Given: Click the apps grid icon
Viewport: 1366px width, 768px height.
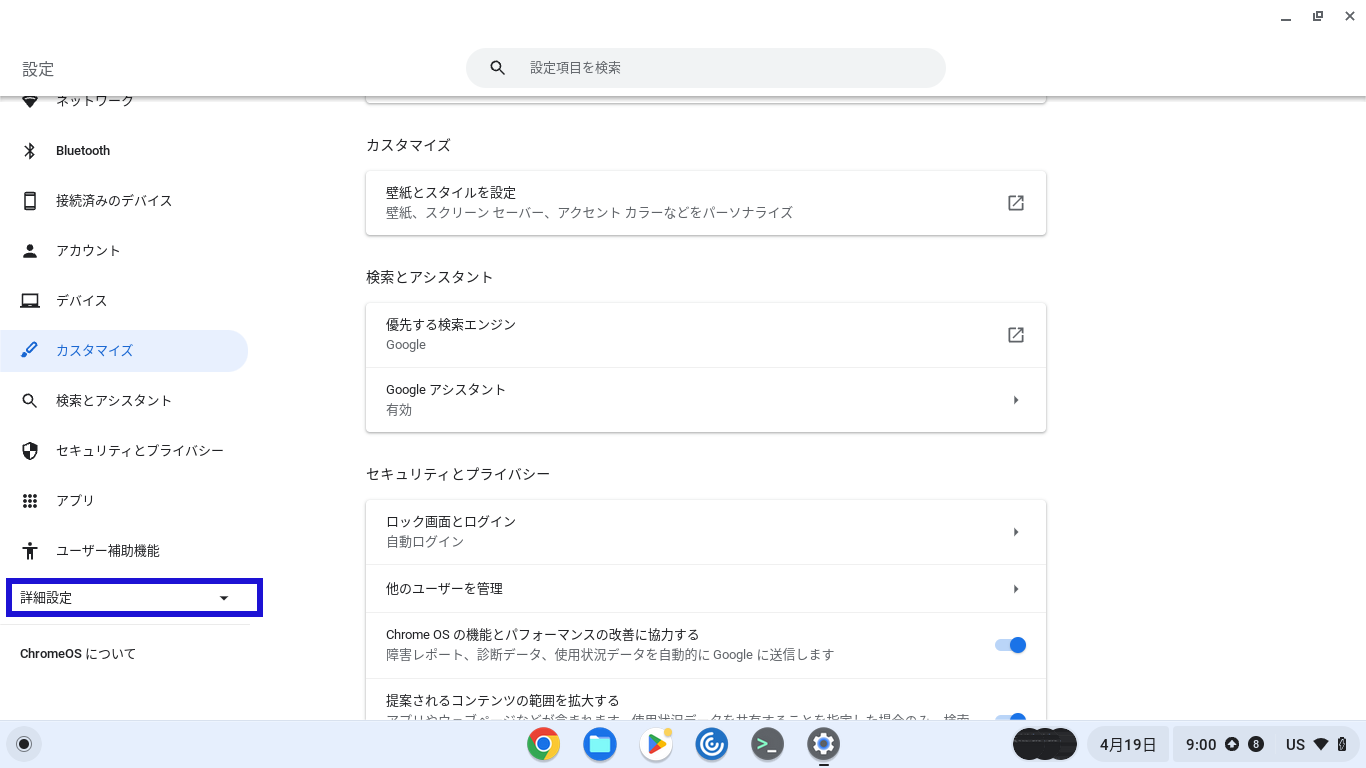Looking at the screenshot, I should (x=30, y=501).
